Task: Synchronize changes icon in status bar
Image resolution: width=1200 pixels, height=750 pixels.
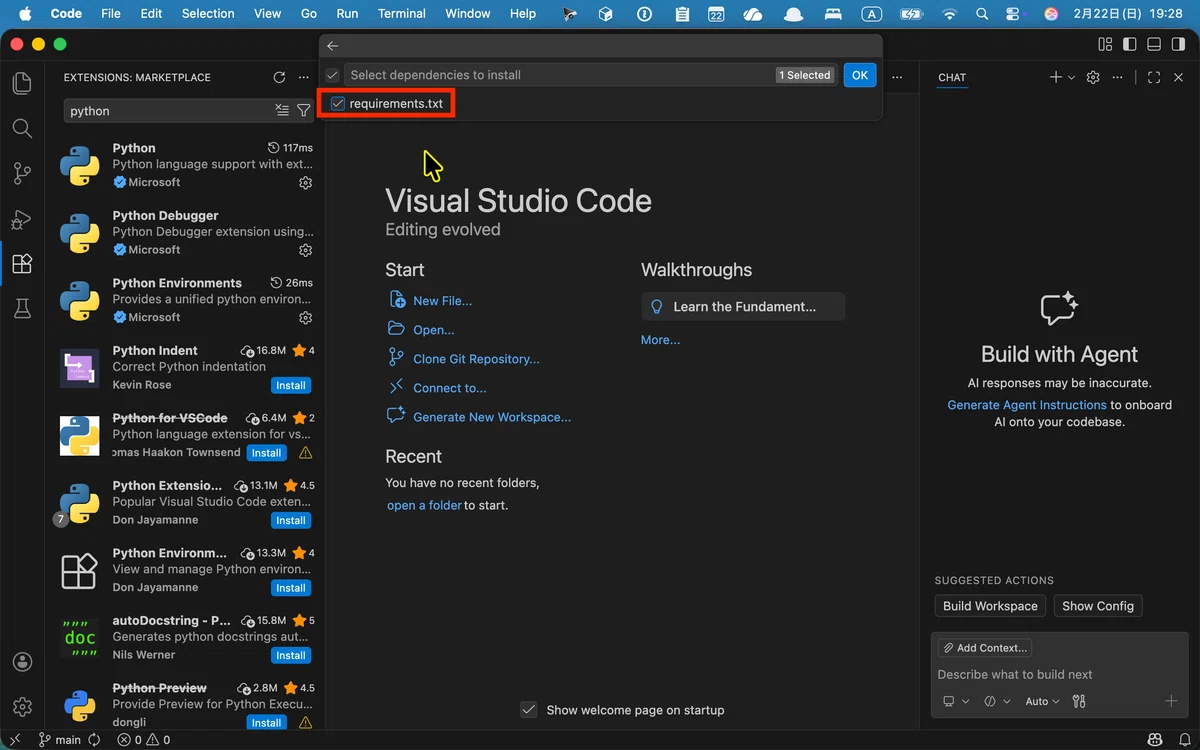Action: click(x=95, y=740)
